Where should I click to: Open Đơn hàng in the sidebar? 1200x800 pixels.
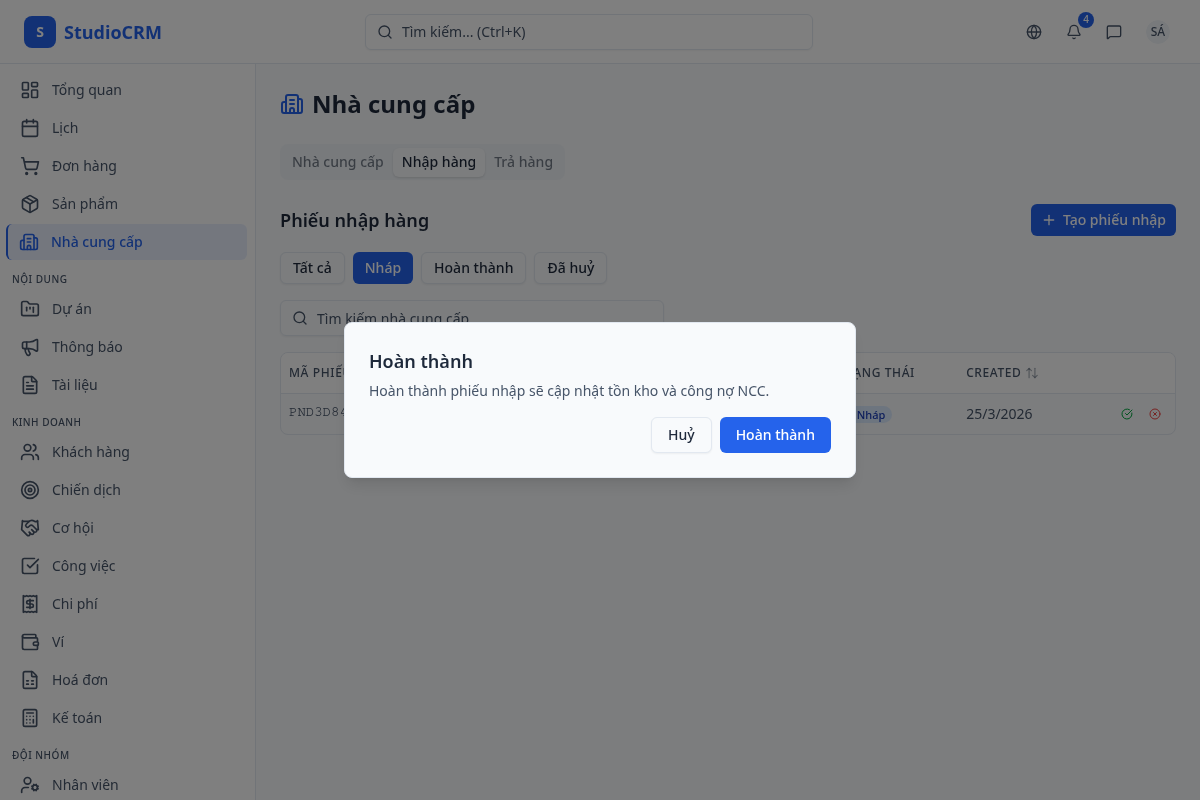[x=84, y=166]
